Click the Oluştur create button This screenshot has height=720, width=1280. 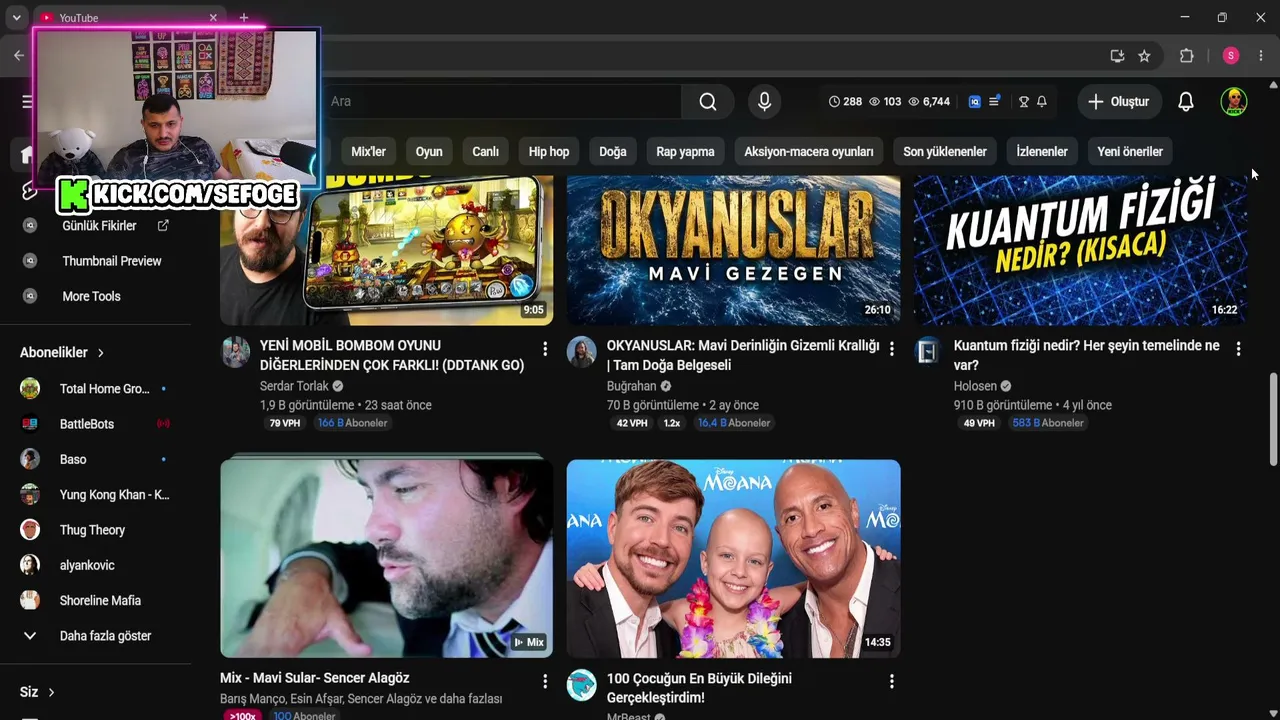[x=1118, y=101]
